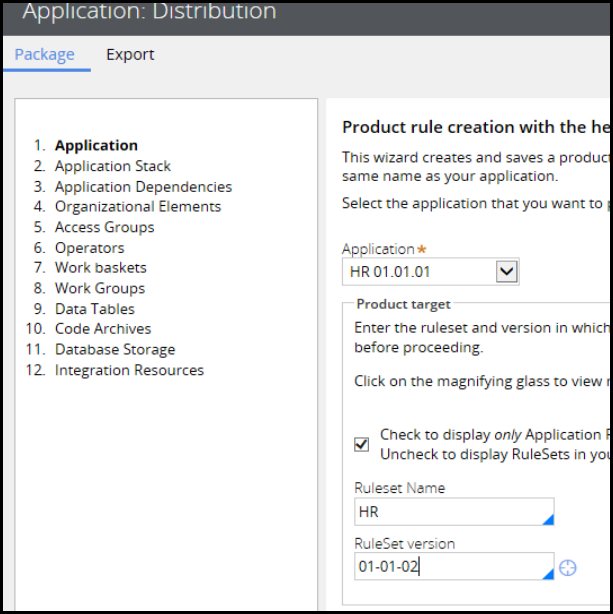
Task: Expand the RuleSet version autocomplete arrow
Action: click(547, 573)
